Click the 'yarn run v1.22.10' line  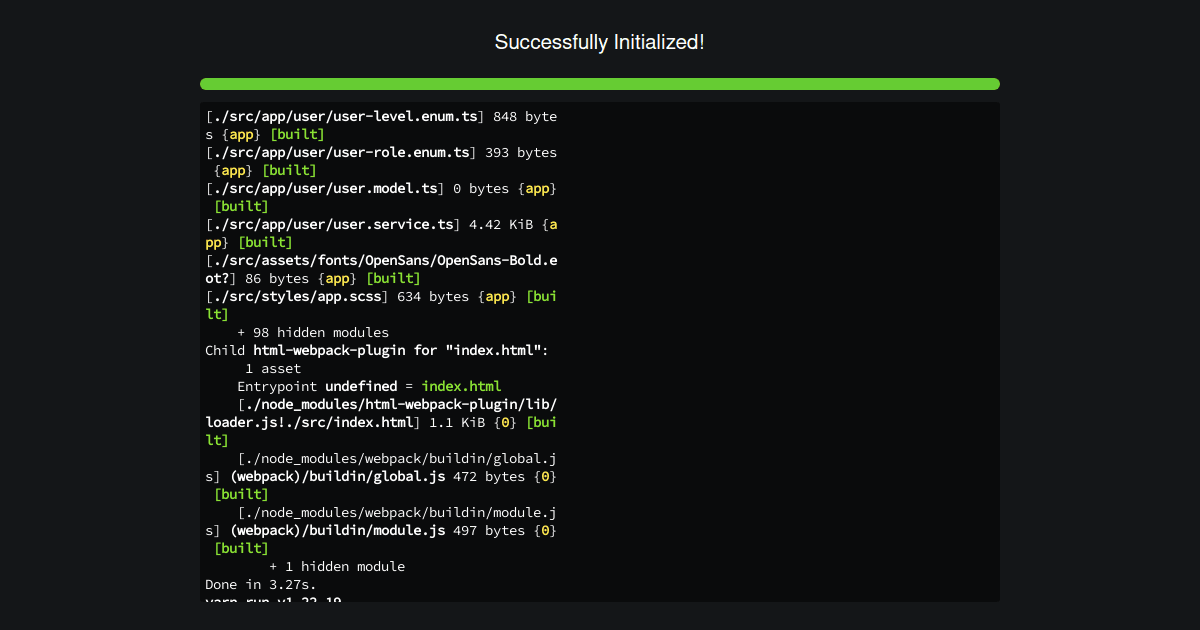point(272,600)
